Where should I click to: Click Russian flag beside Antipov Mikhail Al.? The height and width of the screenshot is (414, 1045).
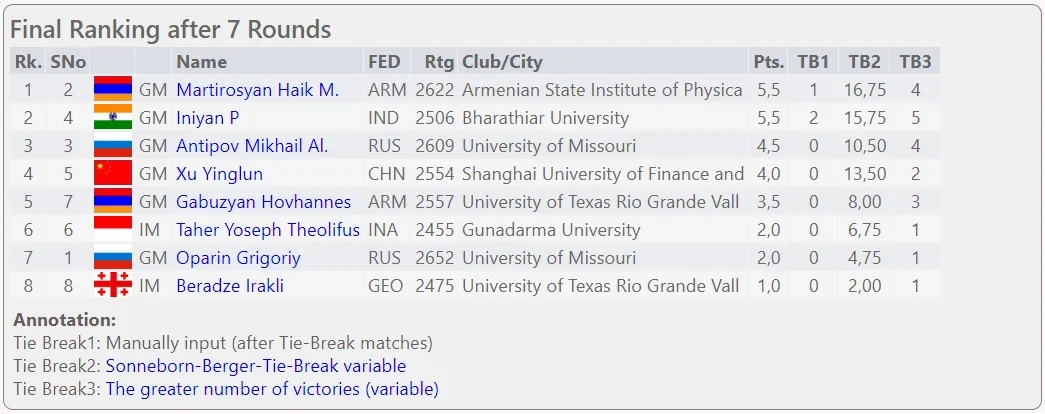click(112, 145)
